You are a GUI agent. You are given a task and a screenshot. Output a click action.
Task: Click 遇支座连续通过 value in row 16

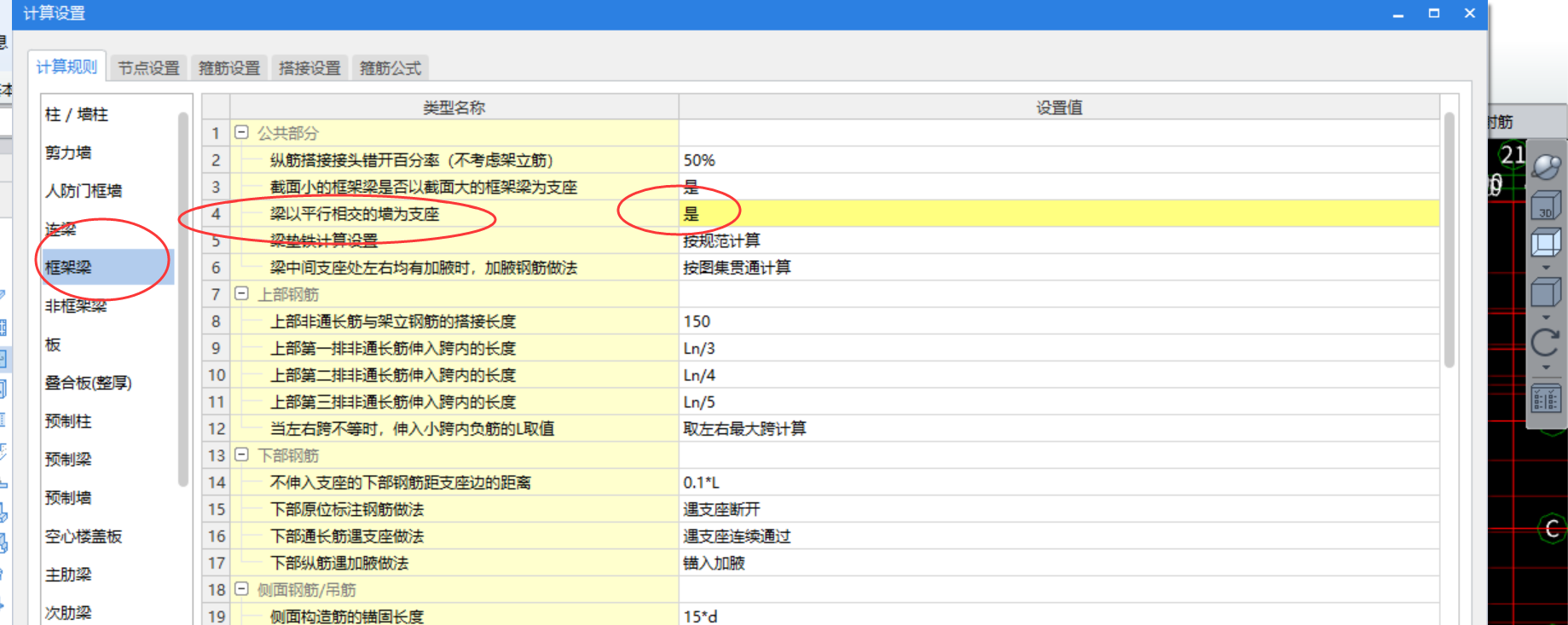[x=737, y=536]
